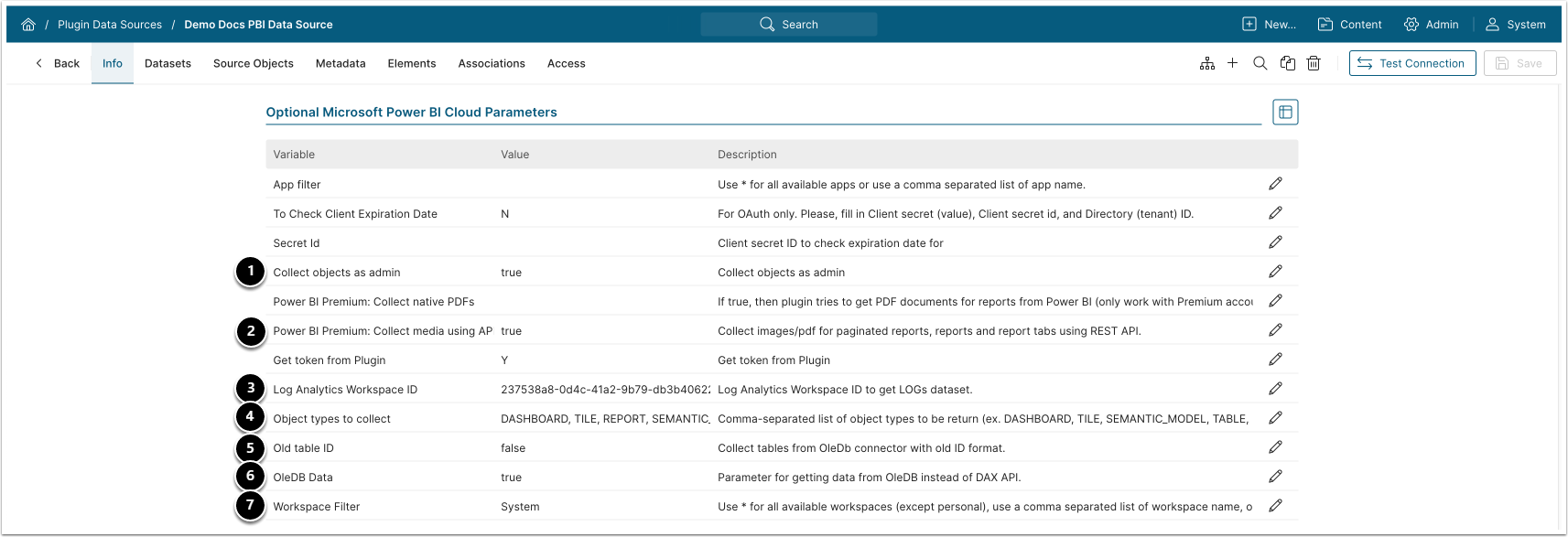Go to the Metadata tab
Viewport: 1568px width, 537px height.
341,63
